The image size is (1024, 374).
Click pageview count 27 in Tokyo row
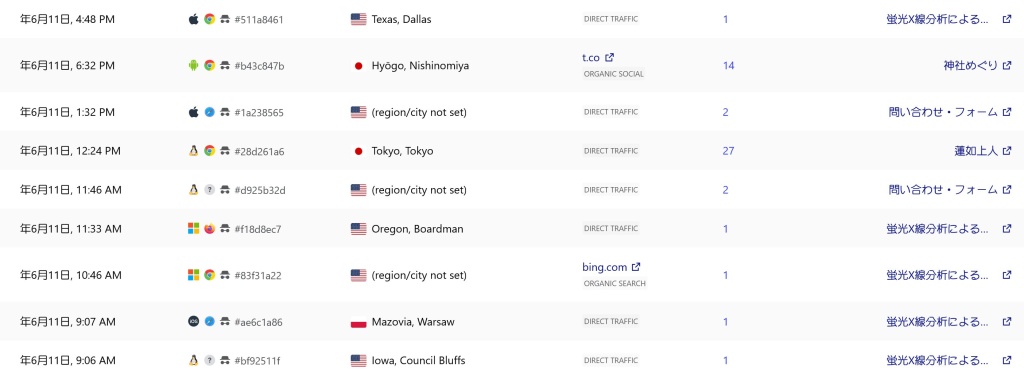click(x=728, y=151)
